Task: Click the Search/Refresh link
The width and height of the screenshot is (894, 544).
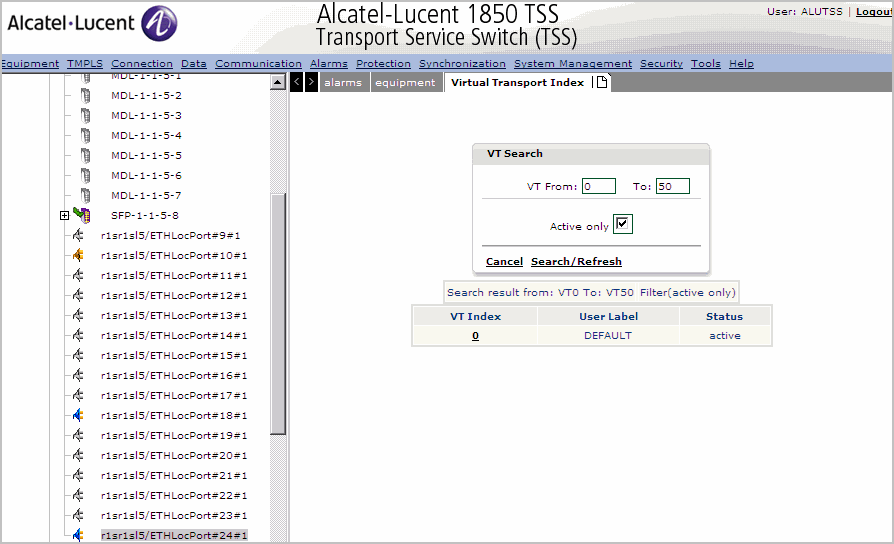Action: coord(576,261)
